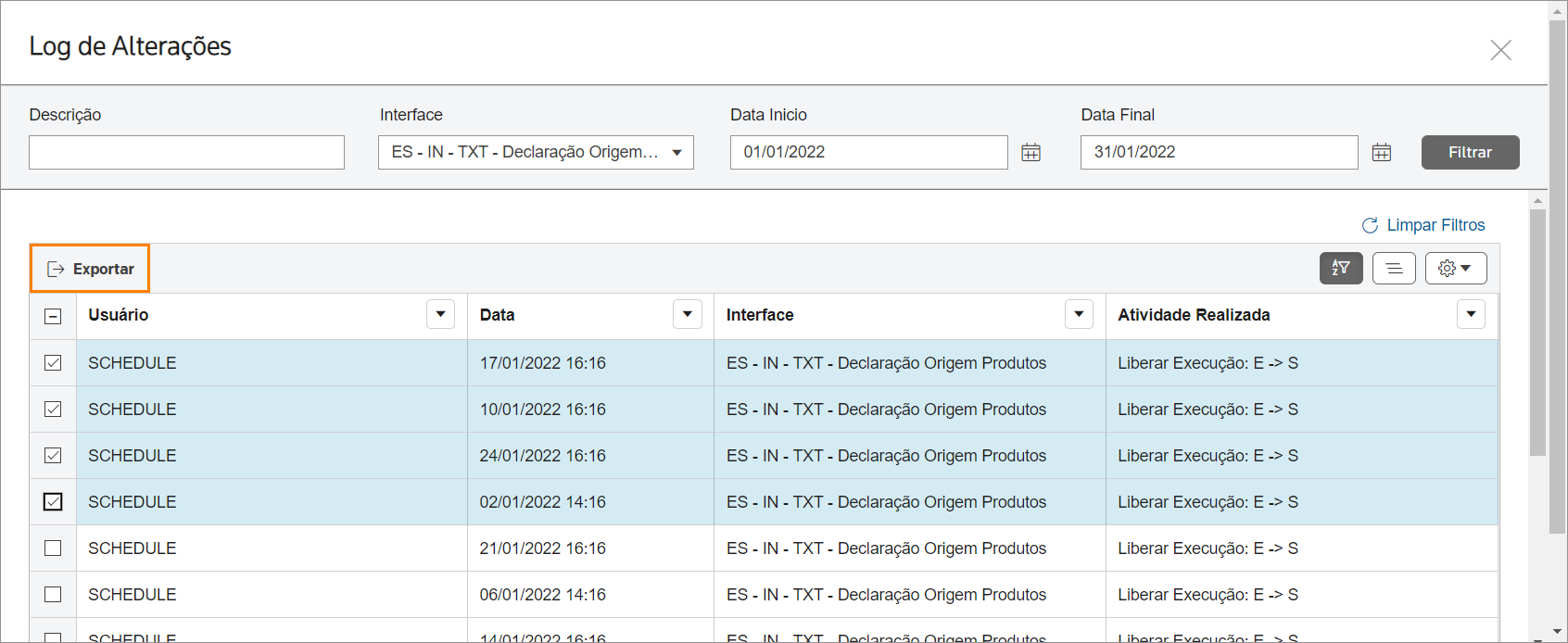1568x643 pixels.
Task: Click SCHEDULE in the 21/01/2022 row
Action: [x=132, y=548]
